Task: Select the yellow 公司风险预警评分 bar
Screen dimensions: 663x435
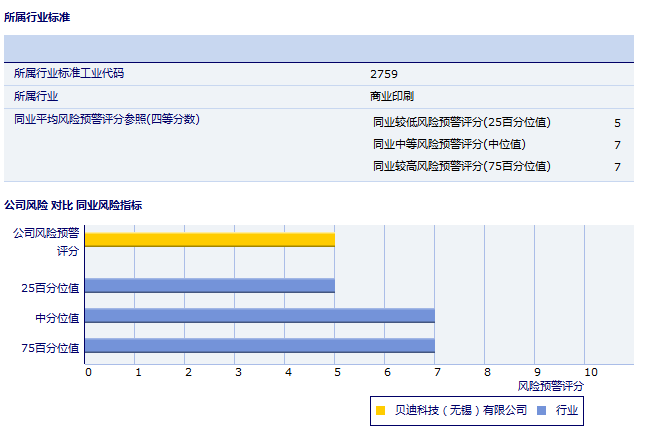Action: point(209,239)
